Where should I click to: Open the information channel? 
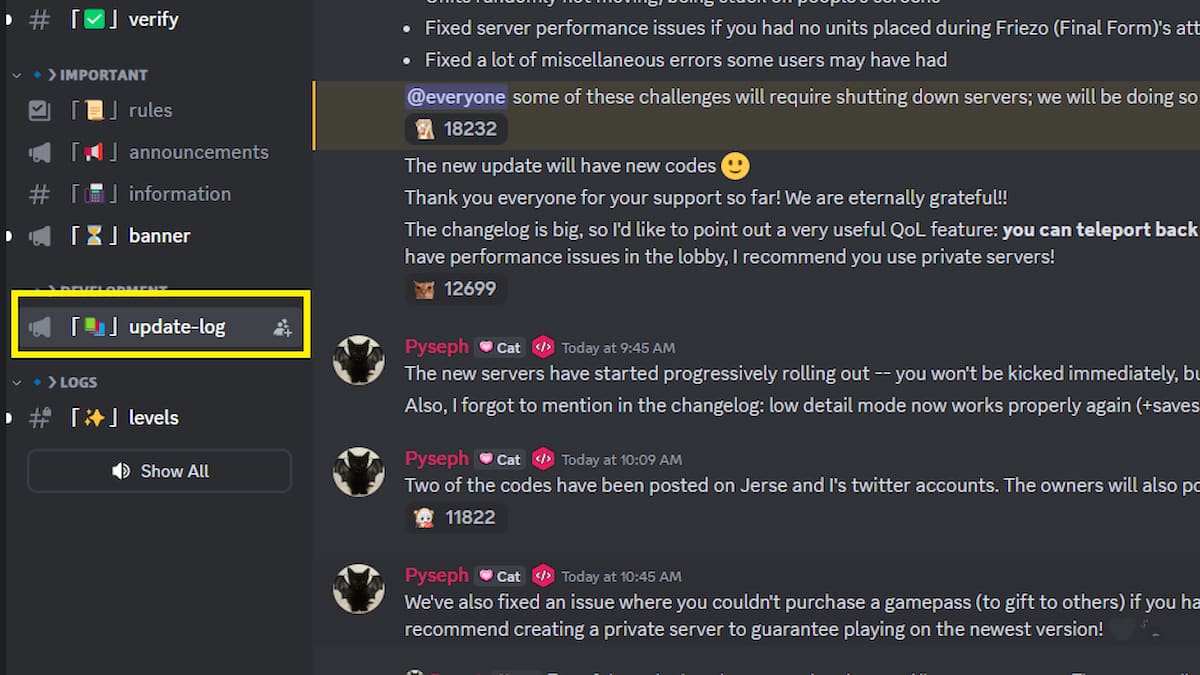[180, 194]
